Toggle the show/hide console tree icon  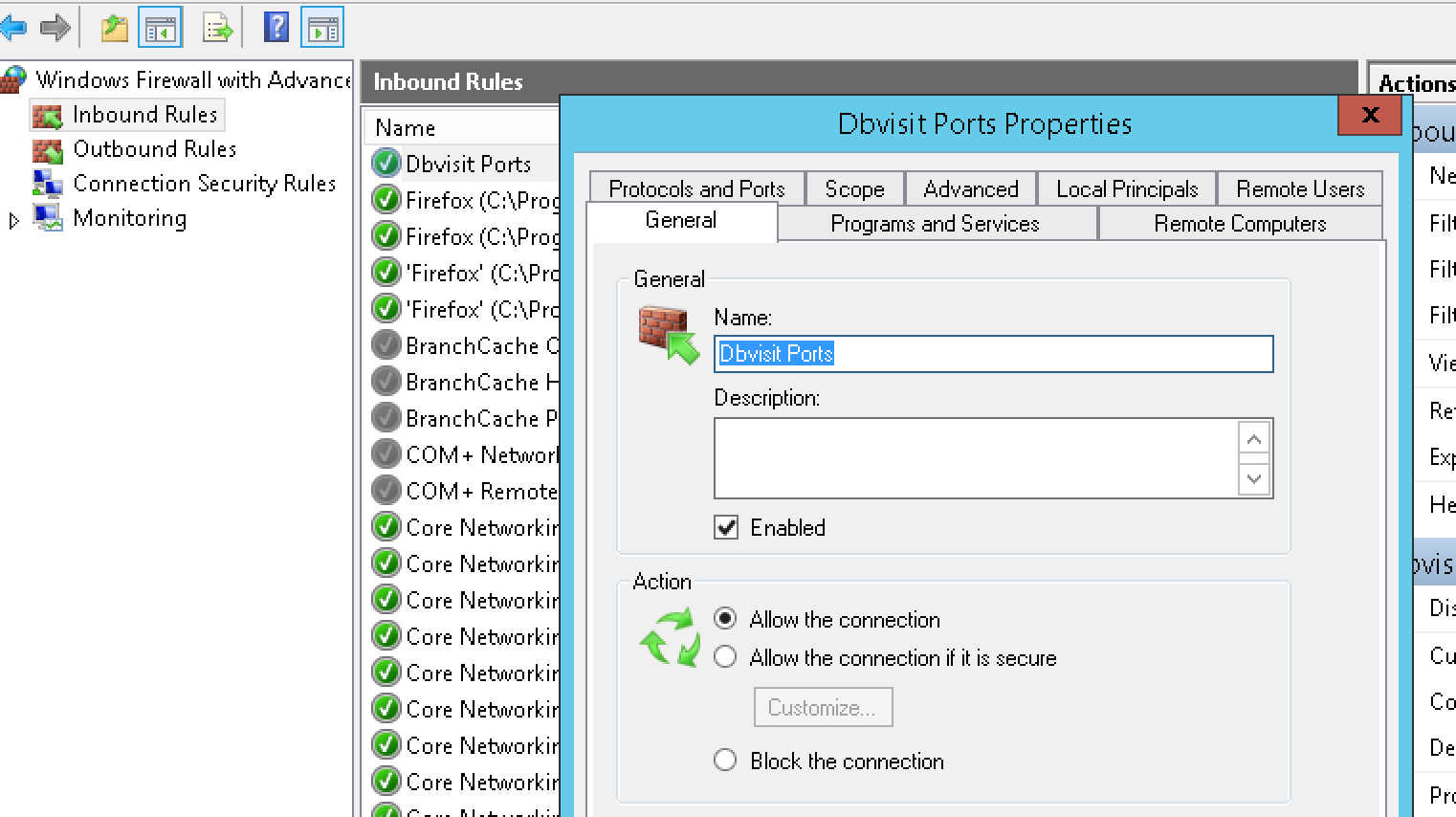[x=160, y=28]
